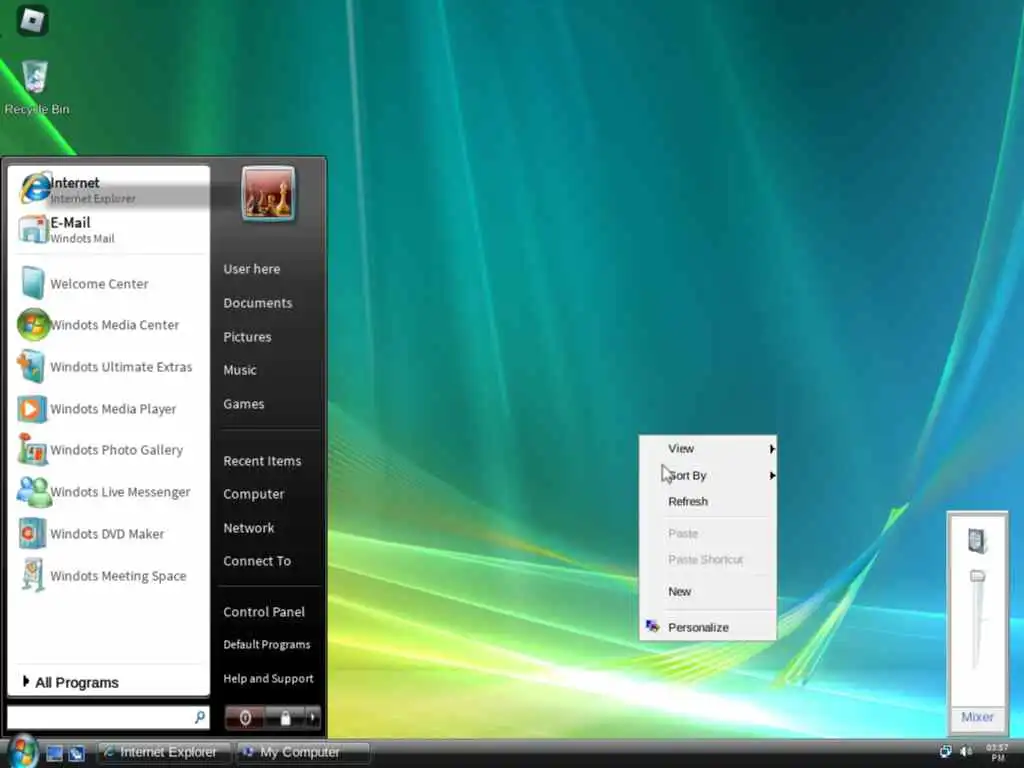
Task: Click the lock button in Start menu
Action: pyautogui.click(x=285, y=718)
